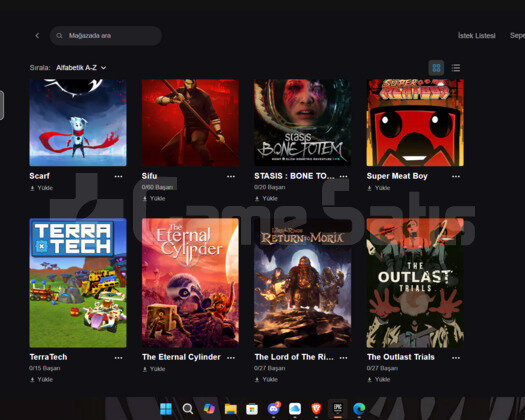Focus the 'Mağazada ara' search field

tap(106, 36)
